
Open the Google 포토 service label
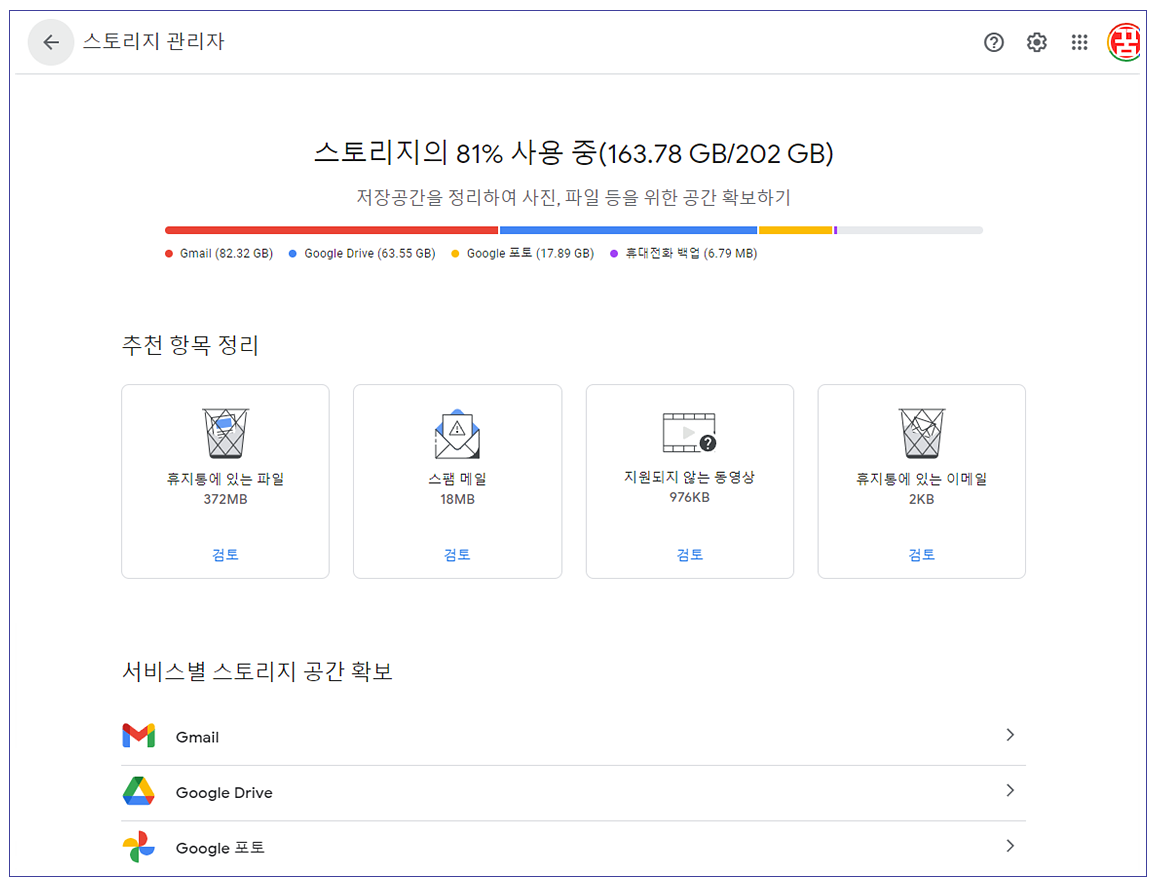pyautogui.click(x=220, y=848)
